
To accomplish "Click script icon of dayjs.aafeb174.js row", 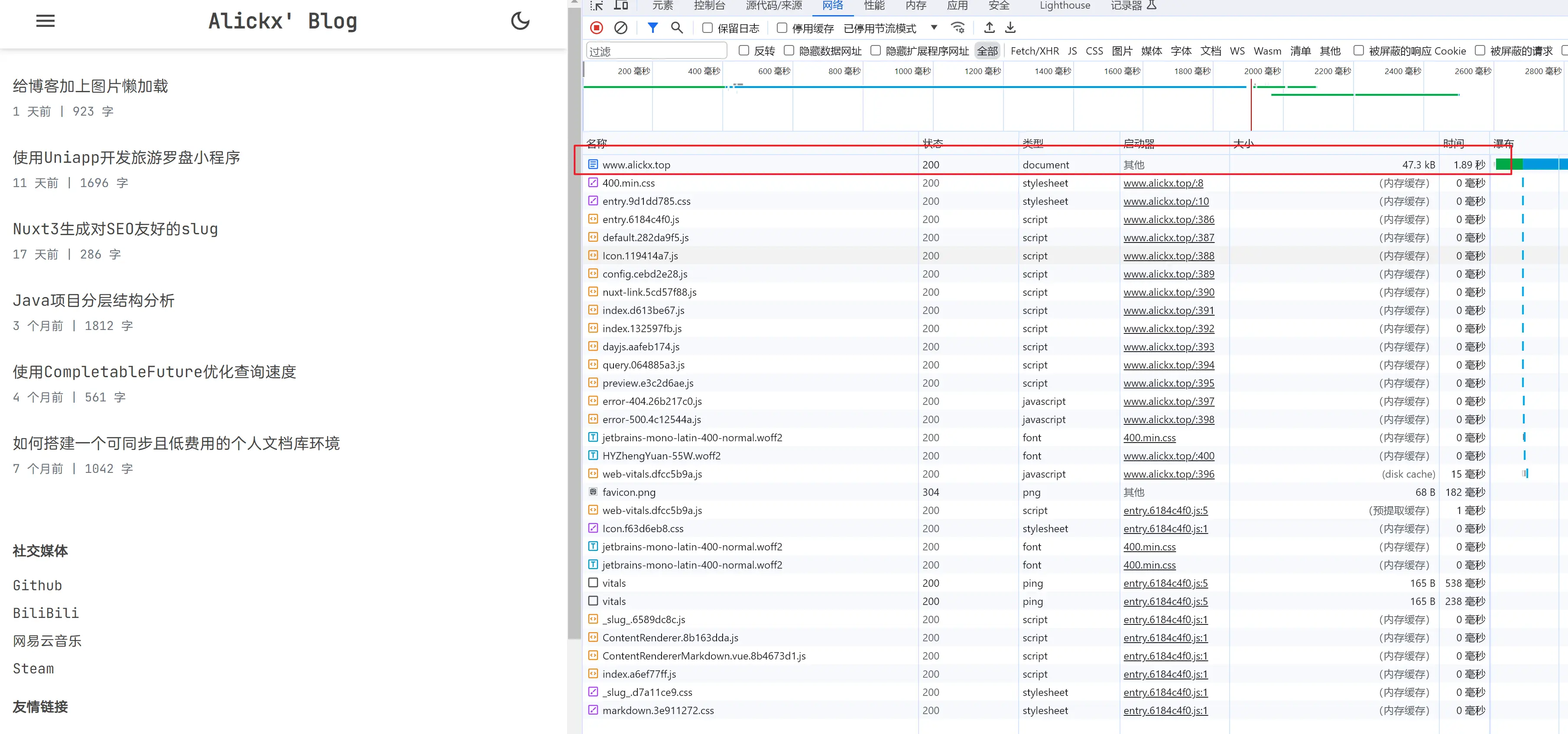I will click(593, 346).
